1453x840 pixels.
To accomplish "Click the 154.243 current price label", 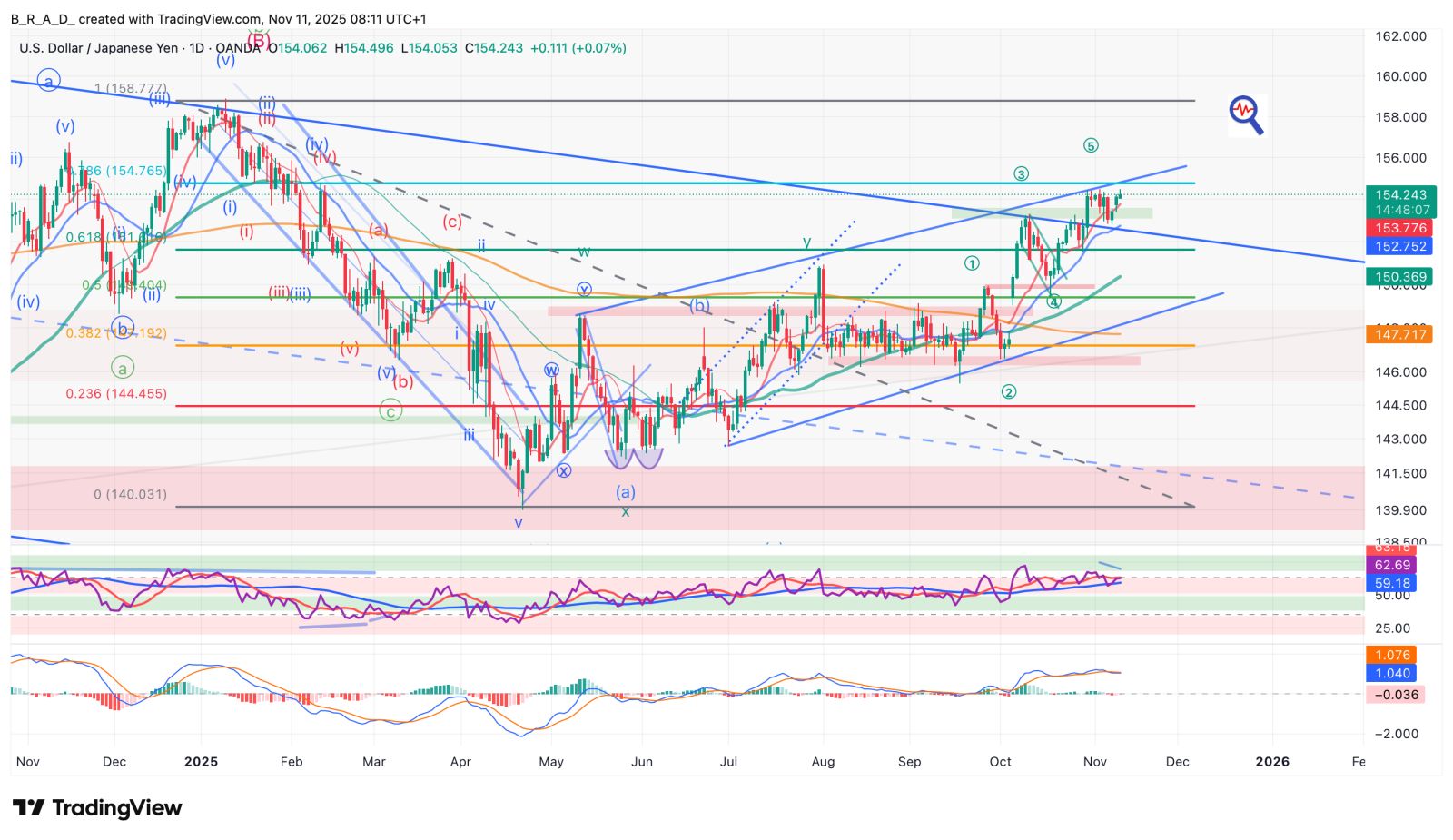I will click(x=1400, y=194).
